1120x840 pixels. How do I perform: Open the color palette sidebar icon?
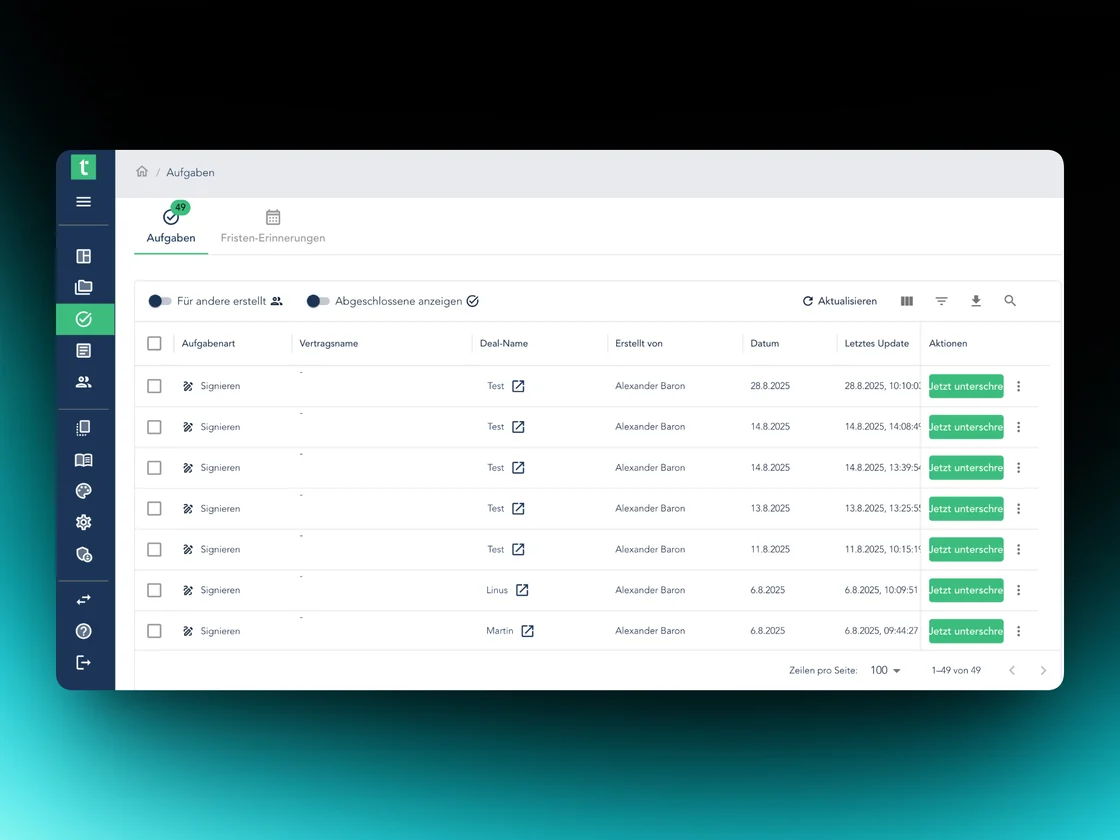84,491
